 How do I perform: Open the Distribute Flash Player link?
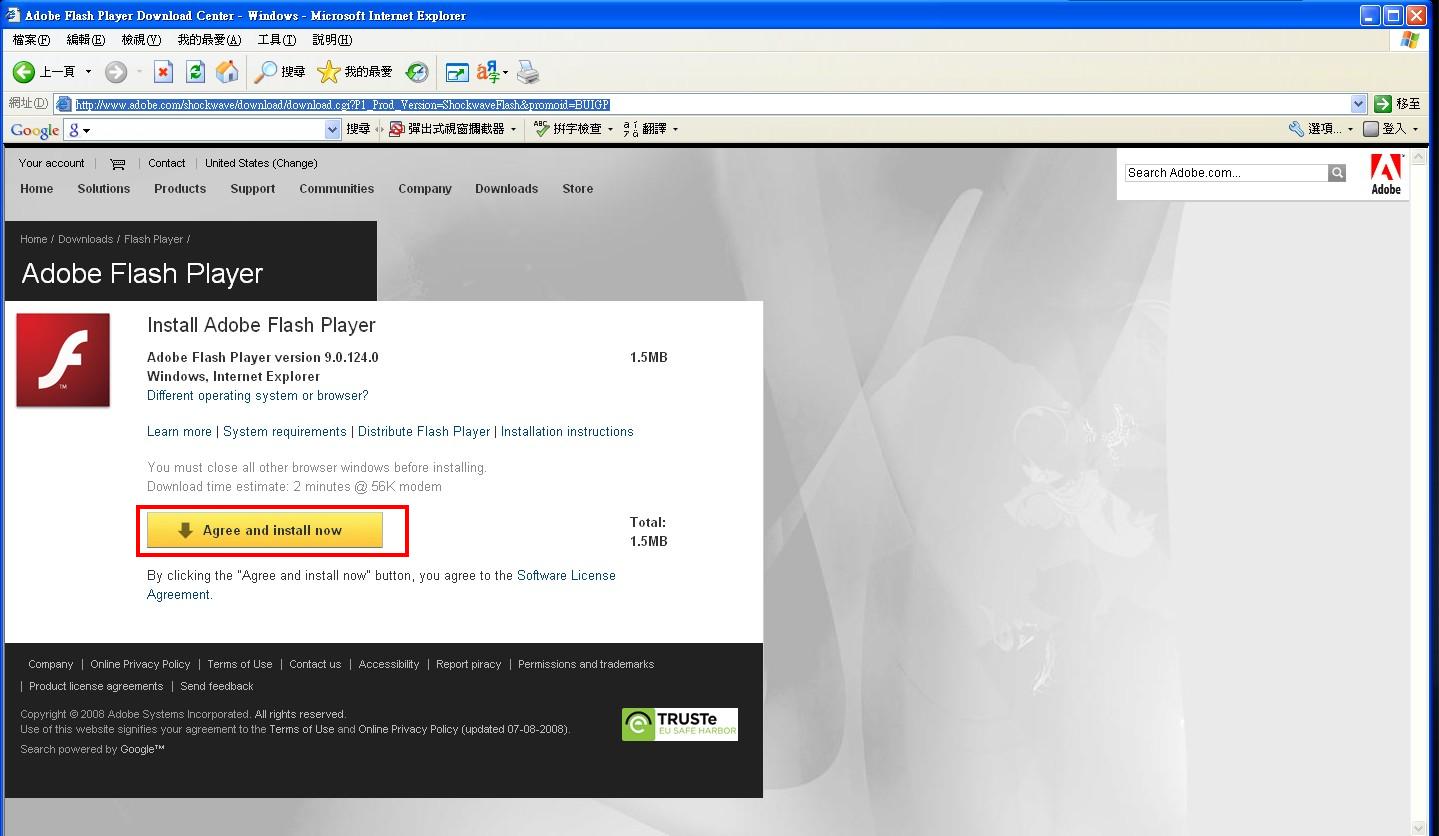(424, 432)
